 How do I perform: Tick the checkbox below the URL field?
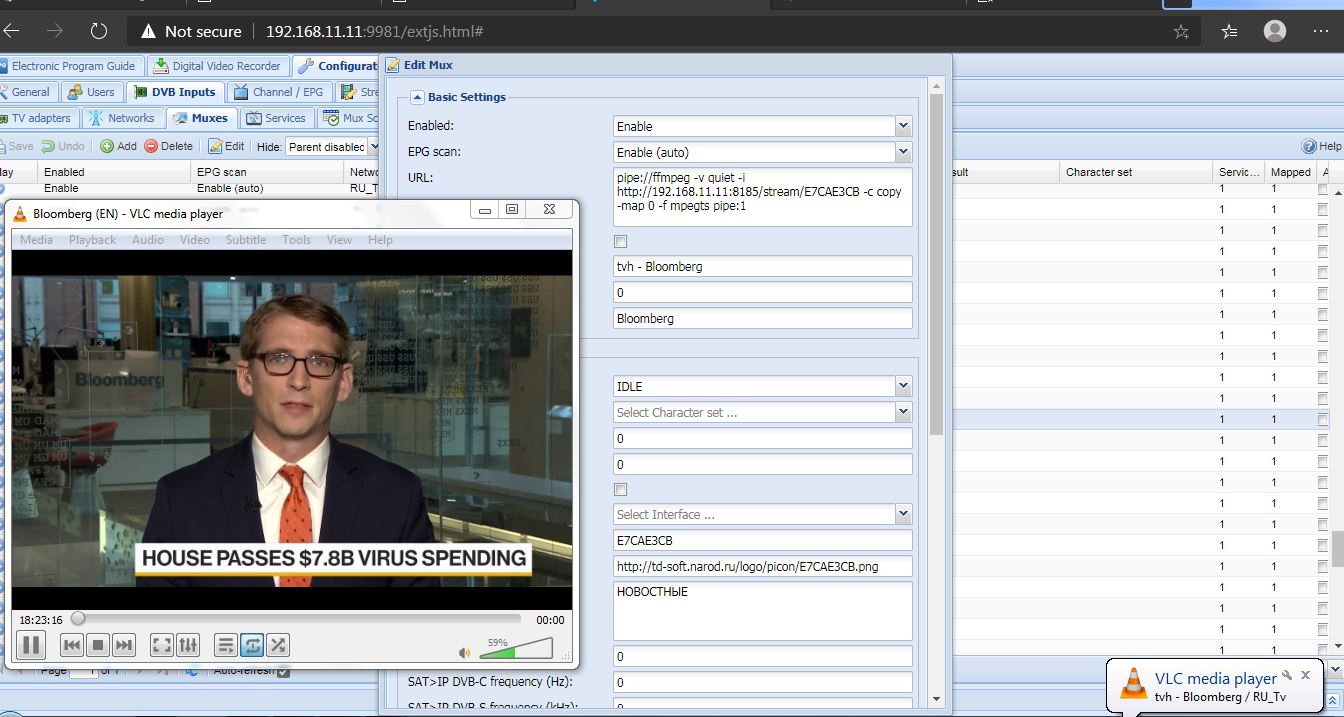[620, 242]
